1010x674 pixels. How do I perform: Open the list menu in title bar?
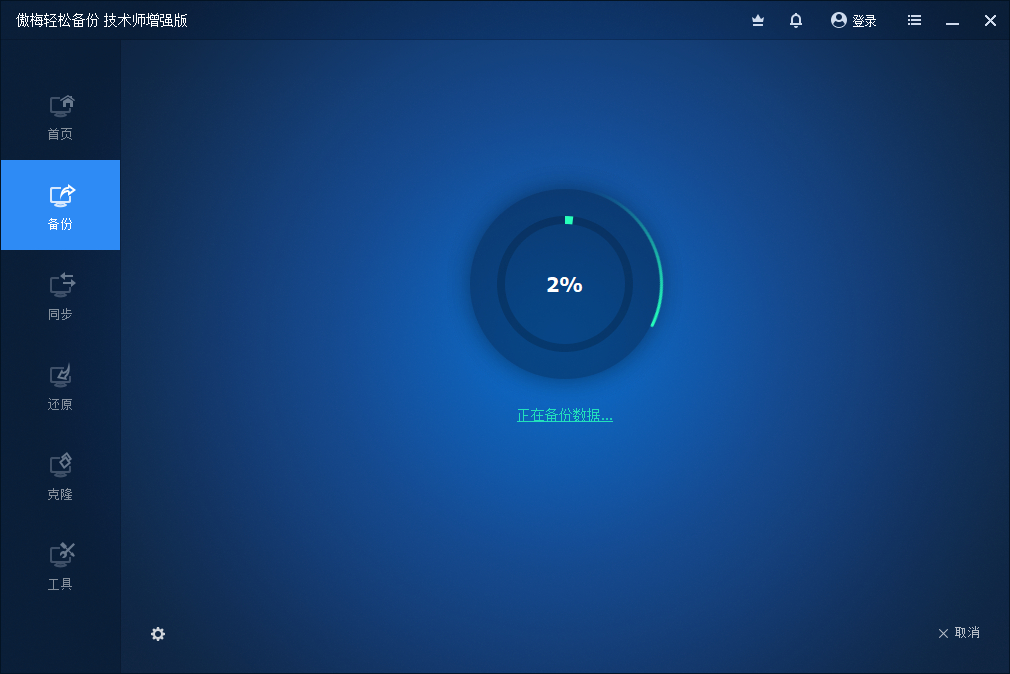click(x=914, y=21)
